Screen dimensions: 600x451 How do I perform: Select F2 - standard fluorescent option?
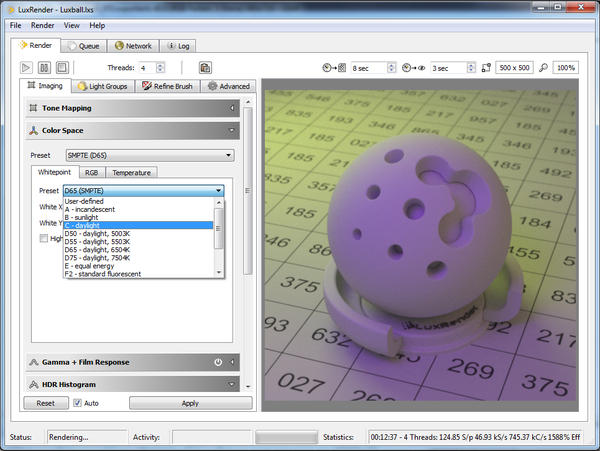[138, 274]
